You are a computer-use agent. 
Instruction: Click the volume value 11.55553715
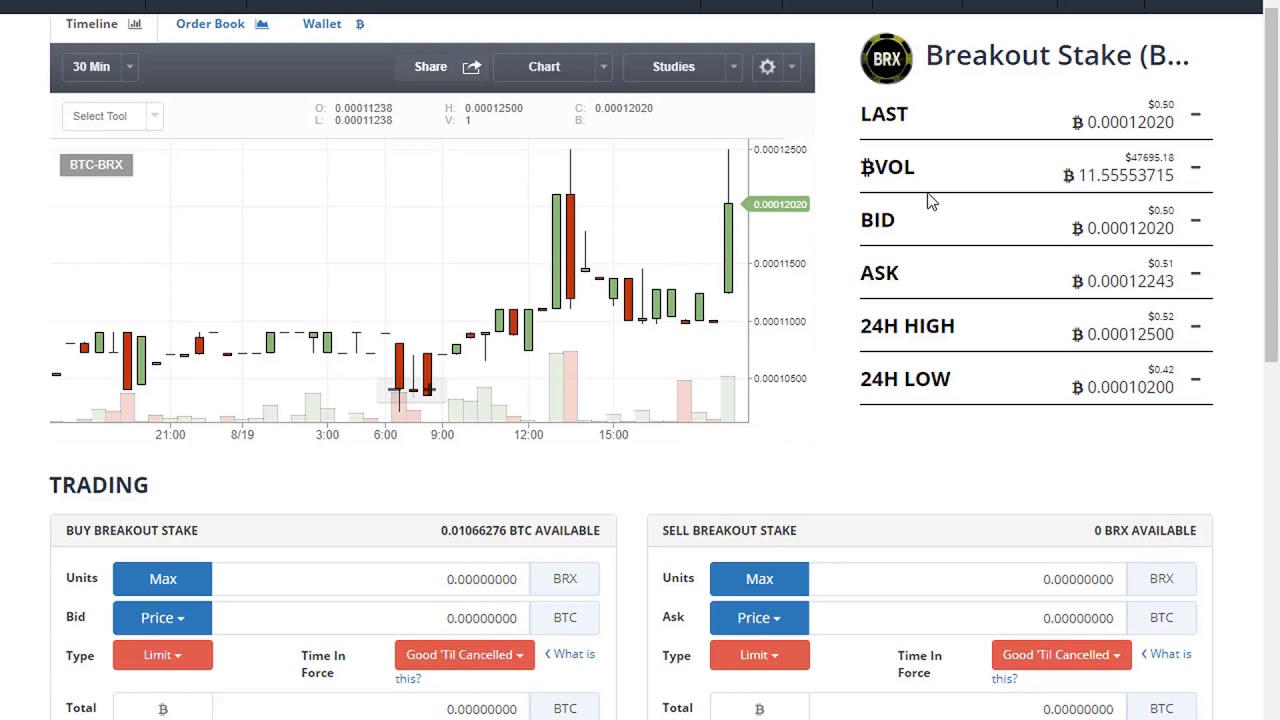1118,175
